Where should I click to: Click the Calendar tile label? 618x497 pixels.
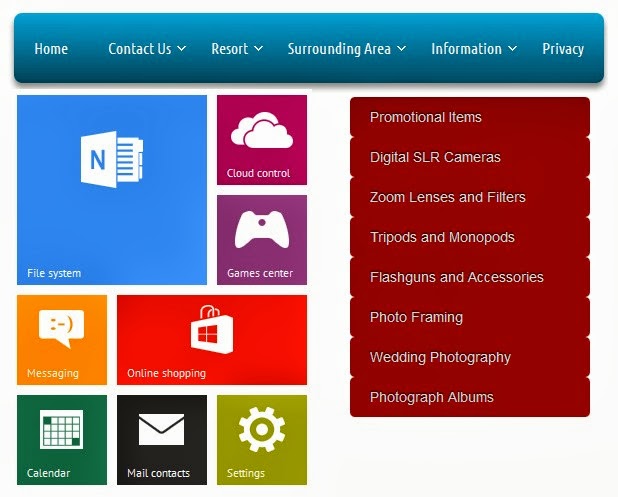point(48,473)
